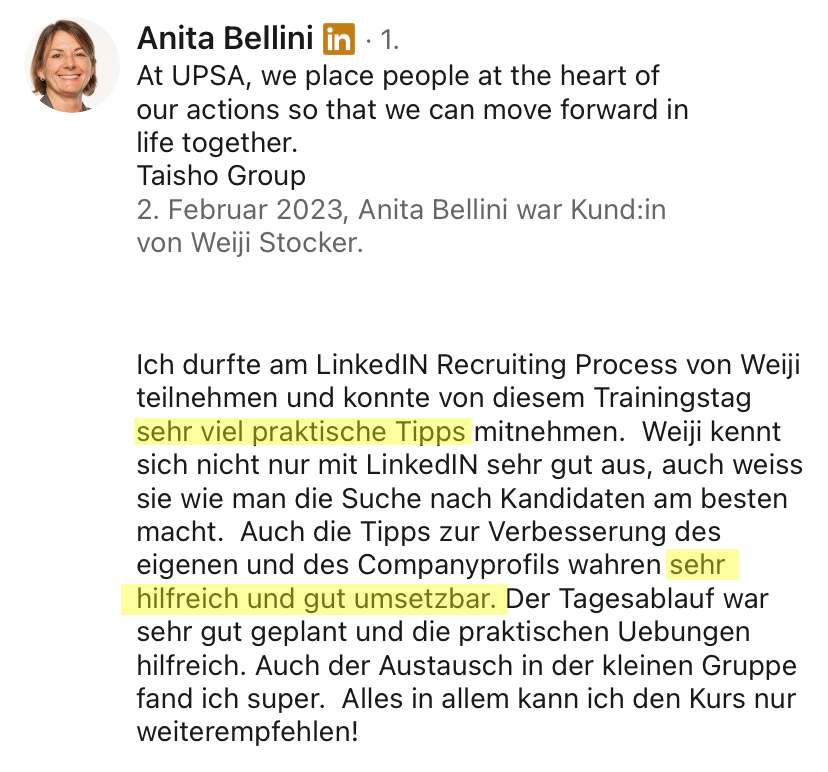
Task: Click highlighted text "hilfreich und gut umsetzbar."
Action: 312,600
